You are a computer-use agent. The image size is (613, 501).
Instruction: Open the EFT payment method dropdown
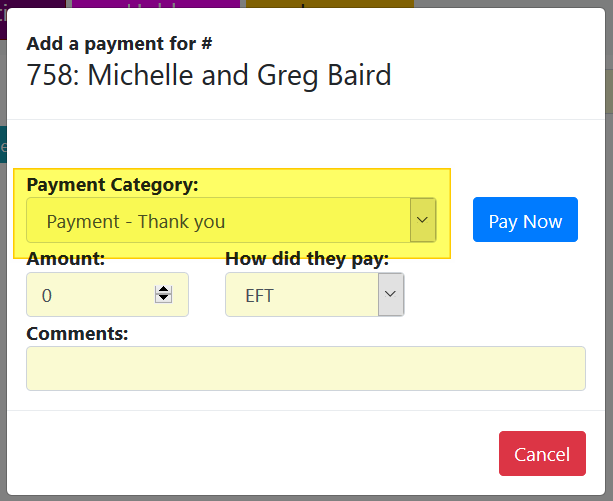tap(302, 295)
